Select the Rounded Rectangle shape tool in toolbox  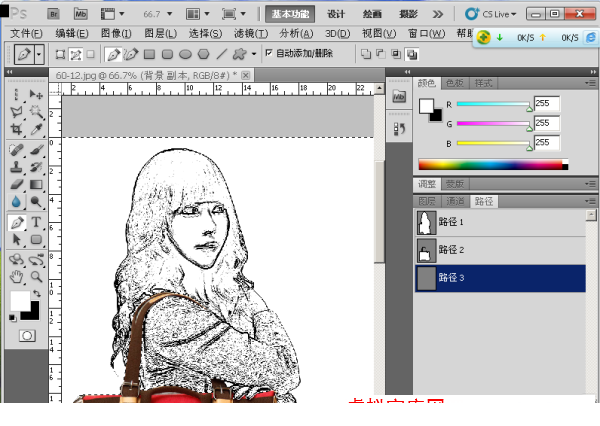(36, 240)
